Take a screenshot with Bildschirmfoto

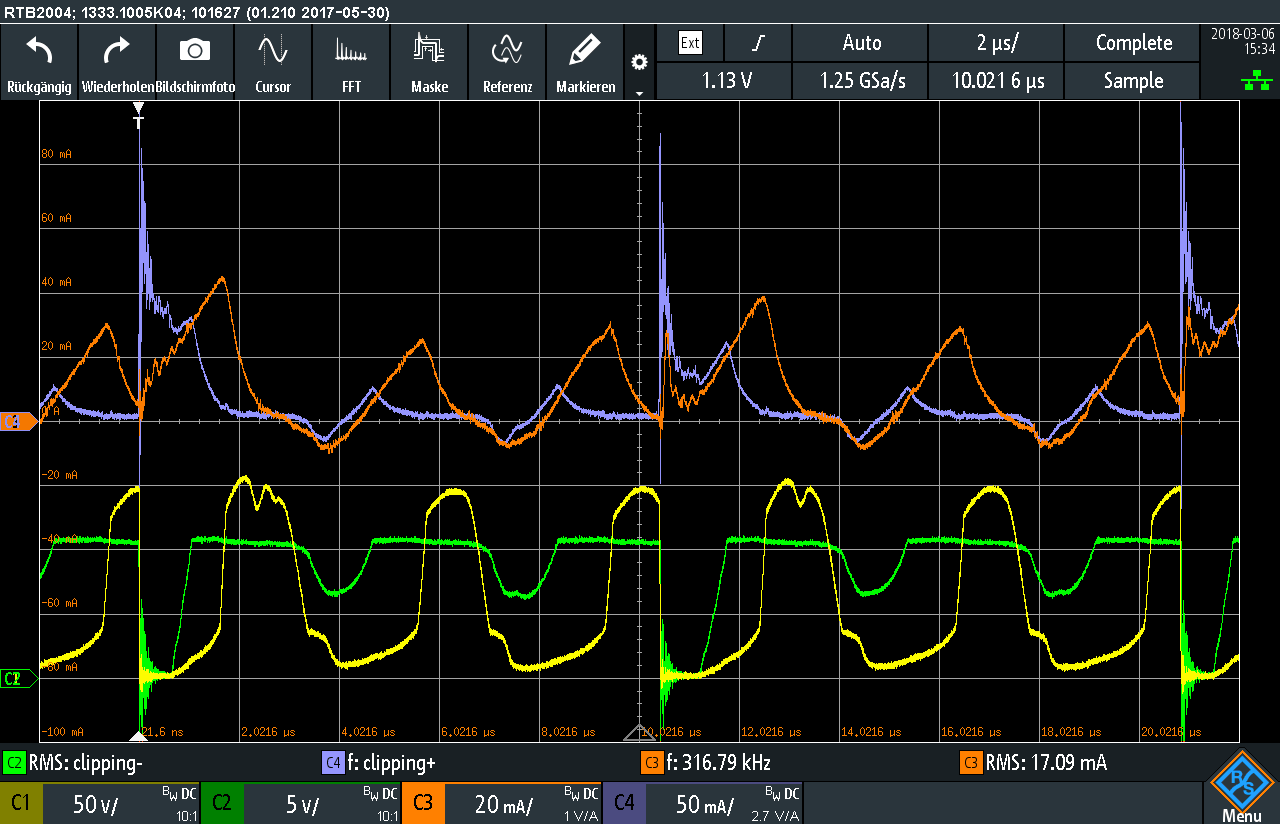[195, 62]
